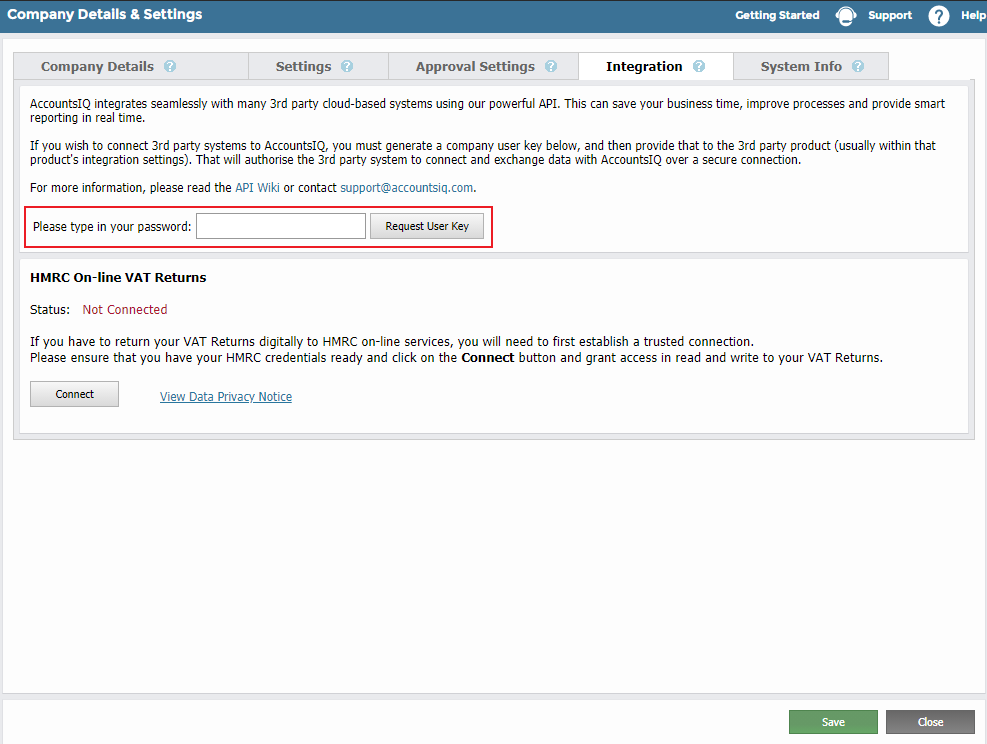Click help icon beside Integration tab
This screenshot has height=744, width=987.
tap(699, 66)
